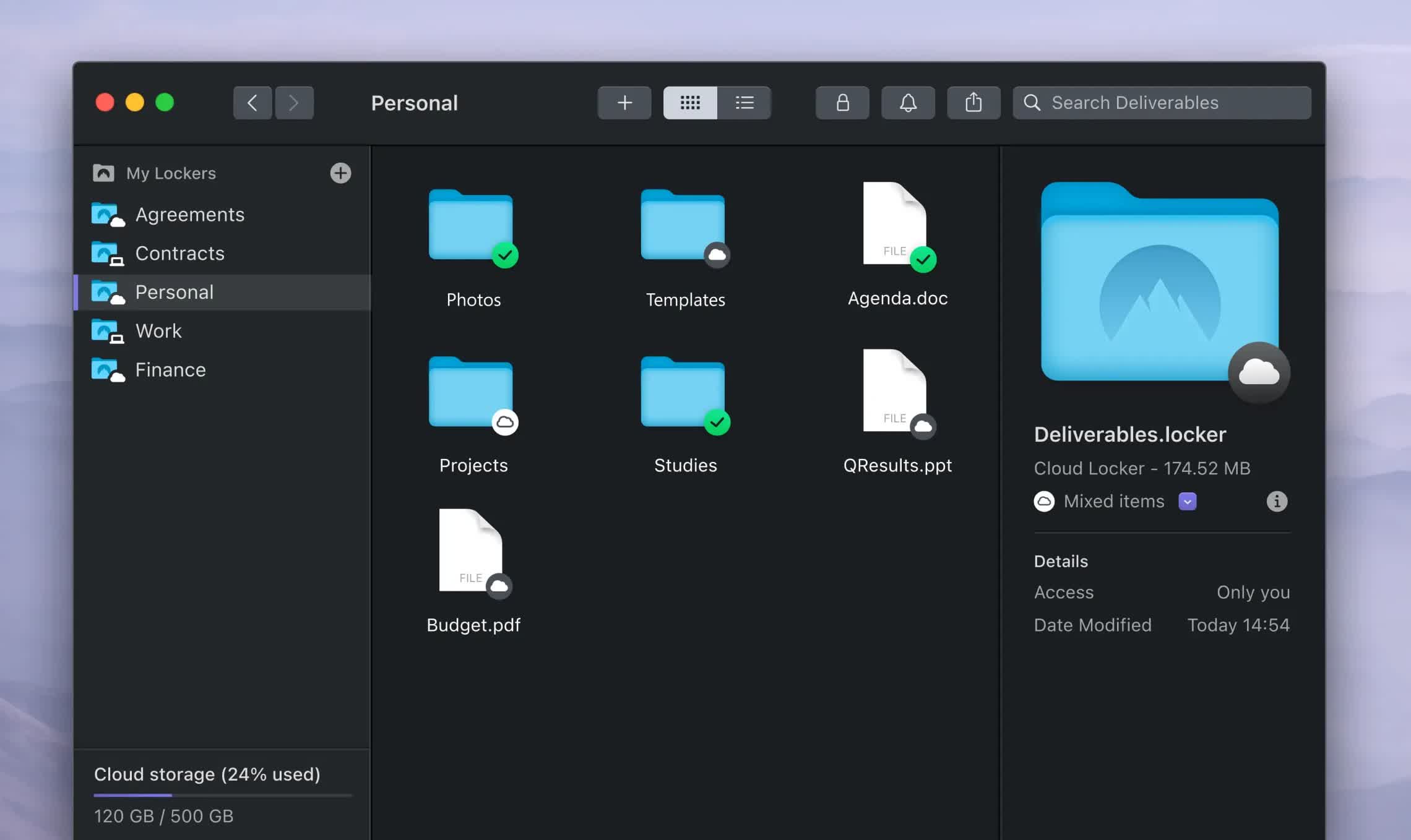Go back with the left arrow
Viewport: 1411px width, 840px height.
click(x=252, y=103)
